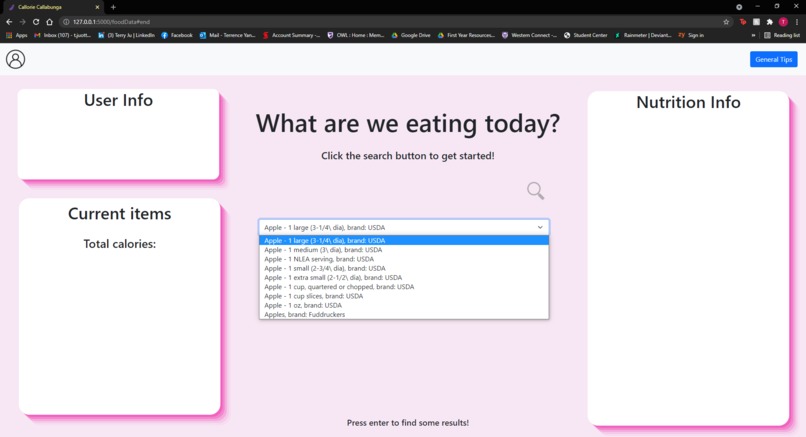Open a new browser tab with plus

[x=113, y=7]
